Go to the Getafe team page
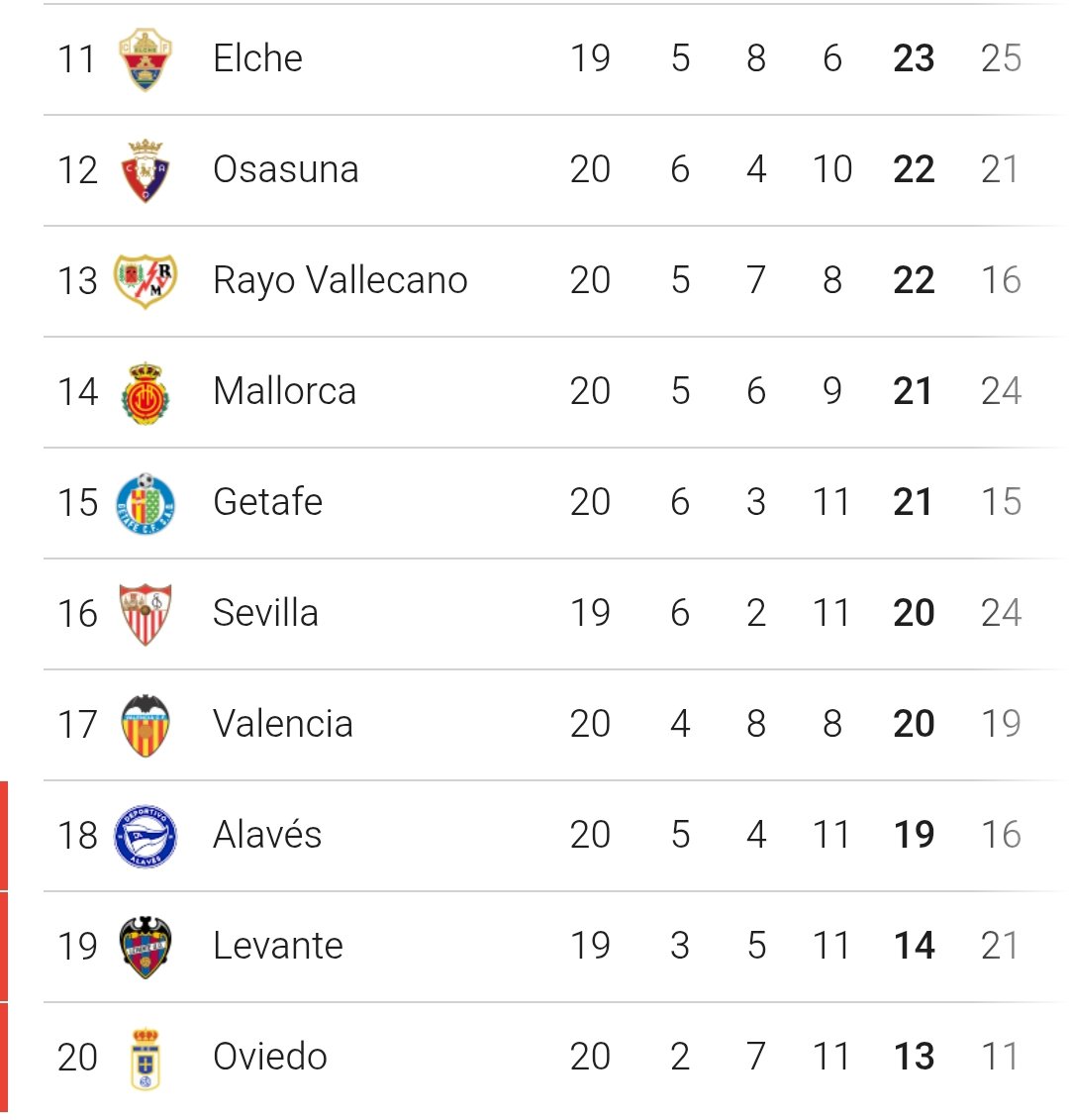This screenshot has width=1069, height=1120. (267, 502)
